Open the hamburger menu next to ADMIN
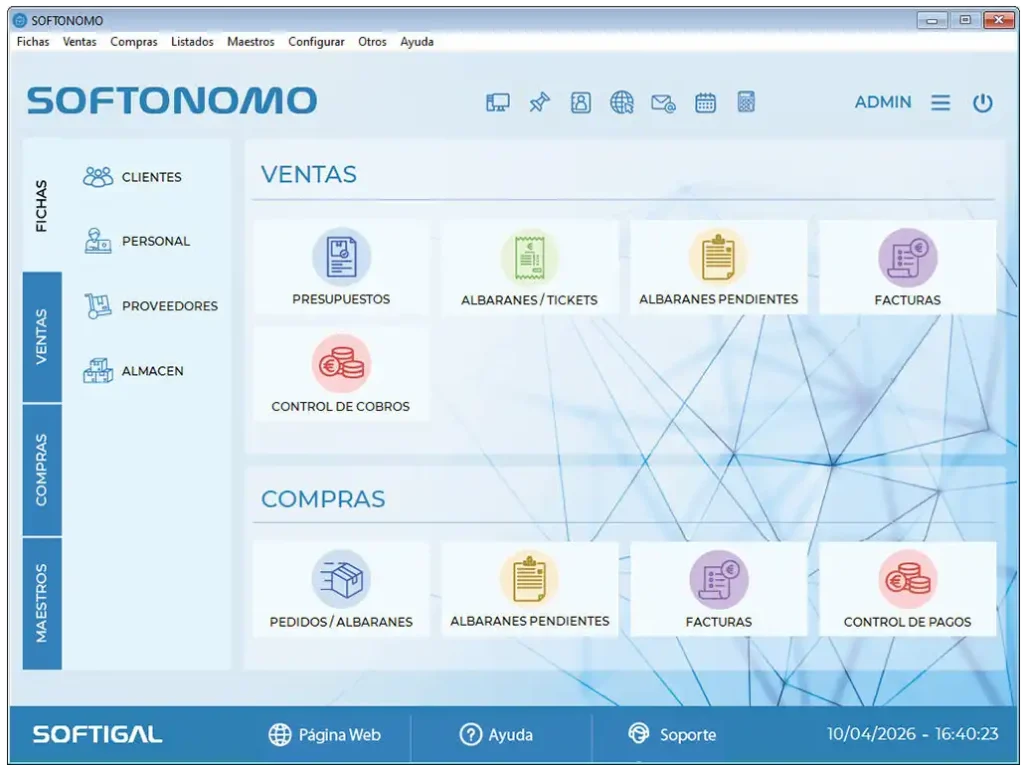This screenshot has height=767, width=1024. click(940, 103)
